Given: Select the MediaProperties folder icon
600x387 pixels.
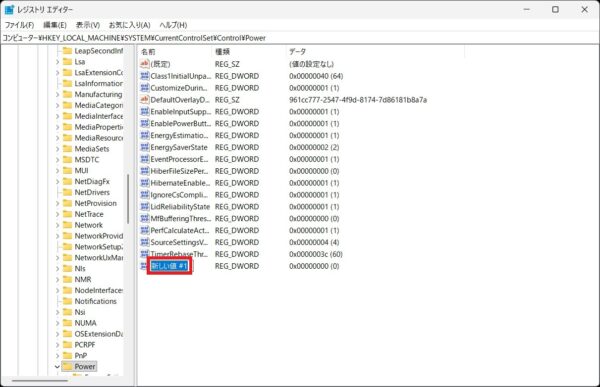Looking at the screenshot, I should (x=67, y=127).
